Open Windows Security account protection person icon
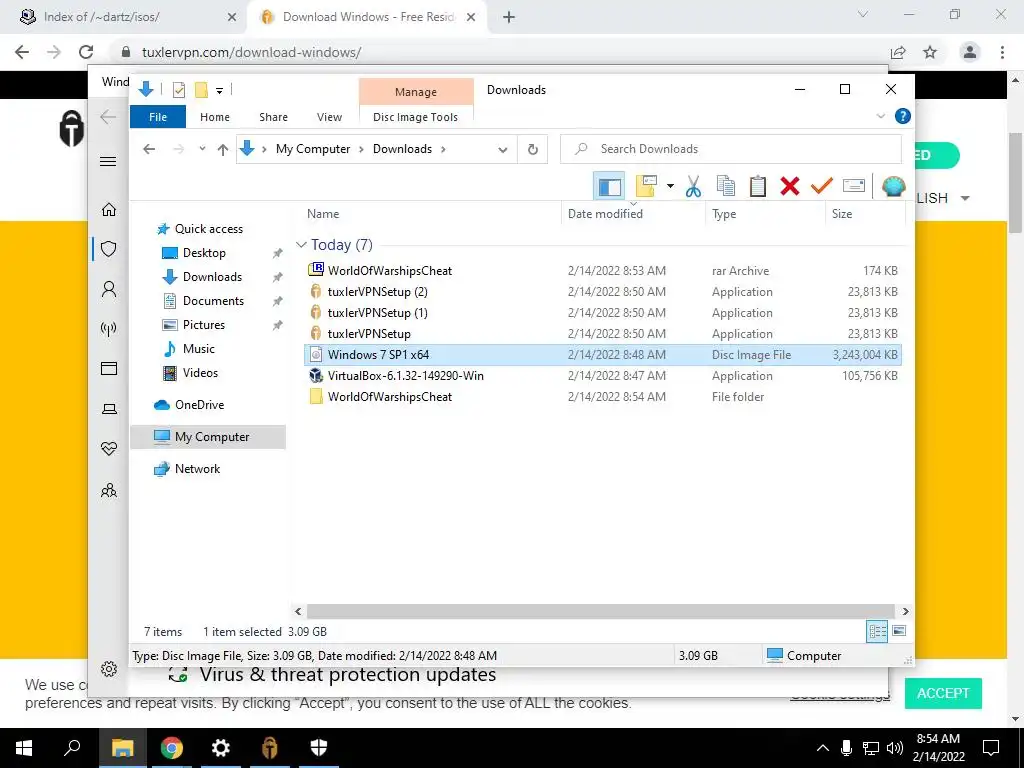1024x768 pixels. tap(109, 289)
